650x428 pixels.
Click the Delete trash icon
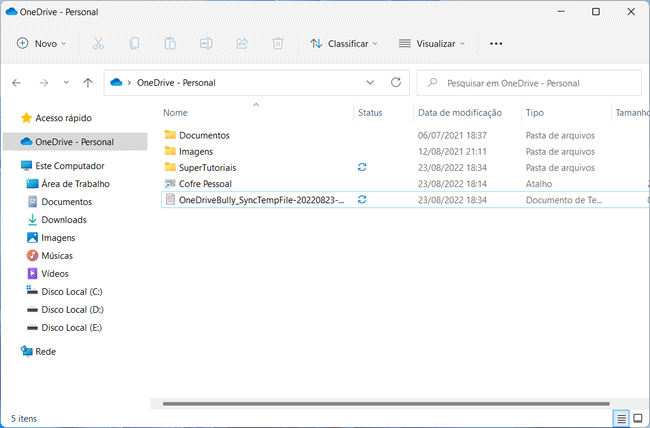coord(278,44)
